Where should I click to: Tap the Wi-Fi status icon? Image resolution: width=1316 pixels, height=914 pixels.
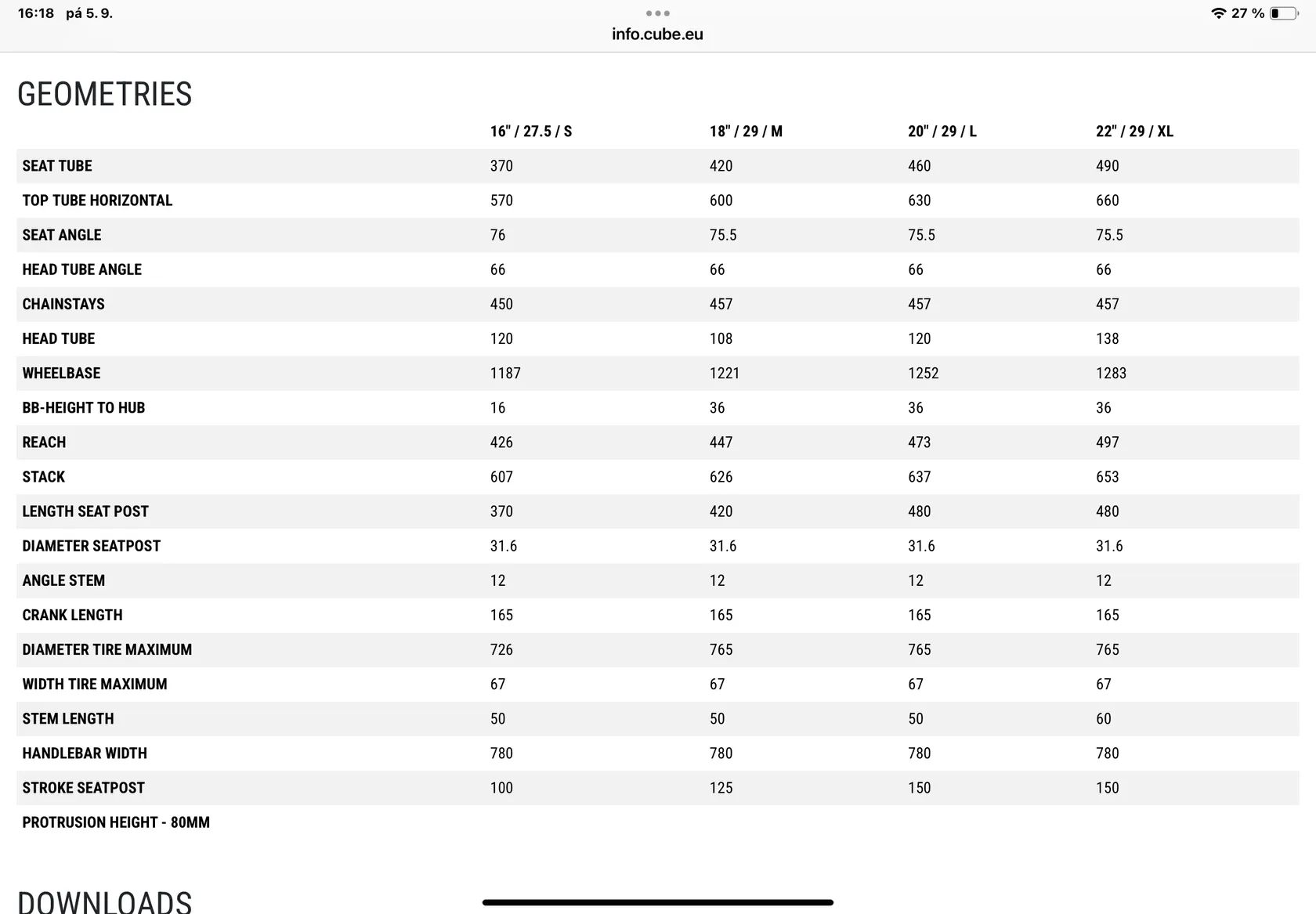(1218, 13)
